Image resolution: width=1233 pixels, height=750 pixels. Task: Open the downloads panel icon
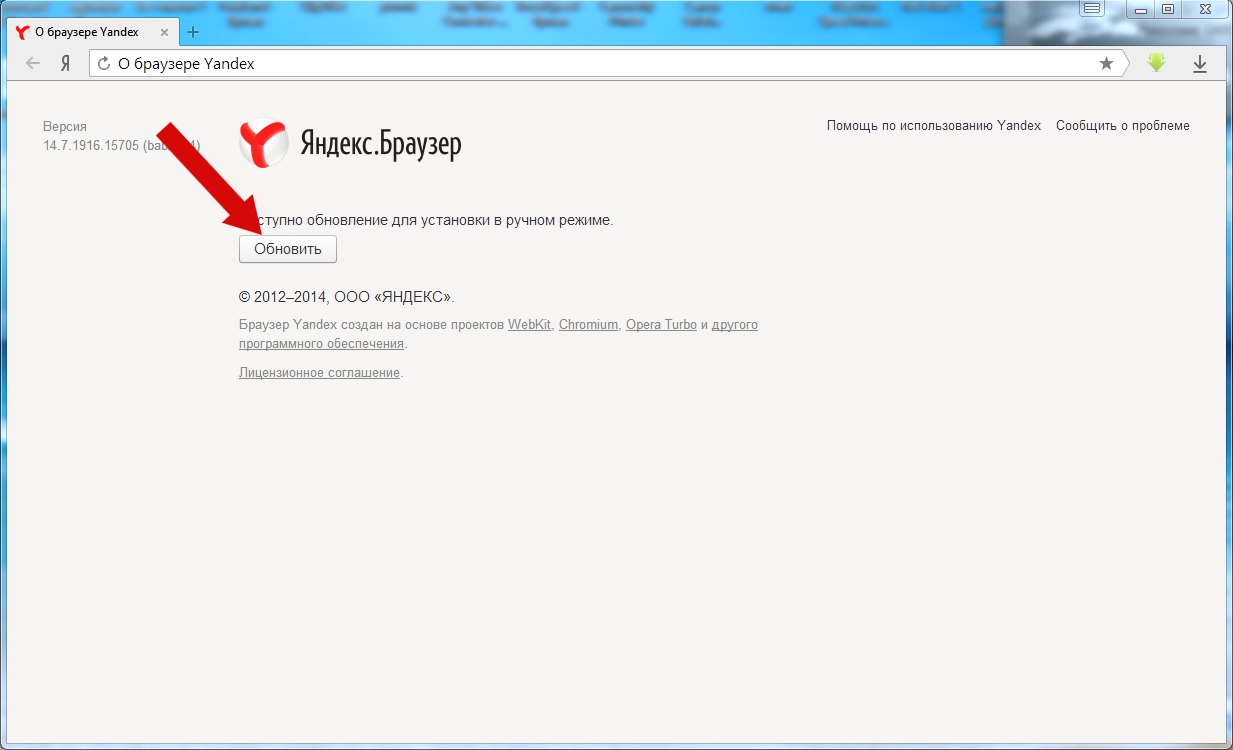(1200, 64)
